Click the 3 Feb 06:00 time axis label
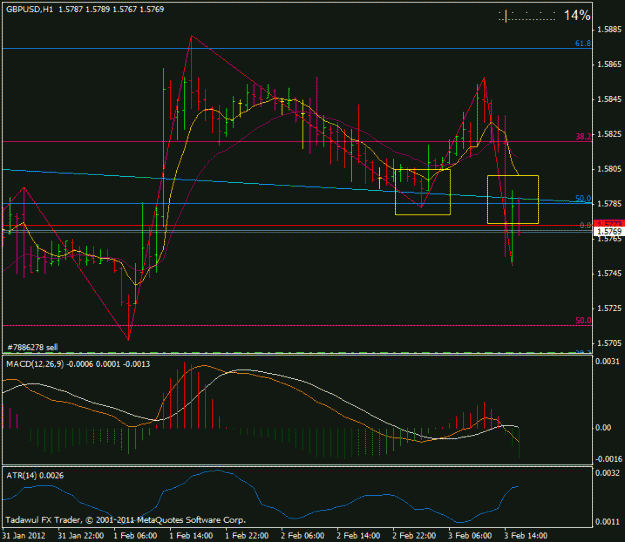The width and height of the screenshot is (625, 542). coord(470,536)
